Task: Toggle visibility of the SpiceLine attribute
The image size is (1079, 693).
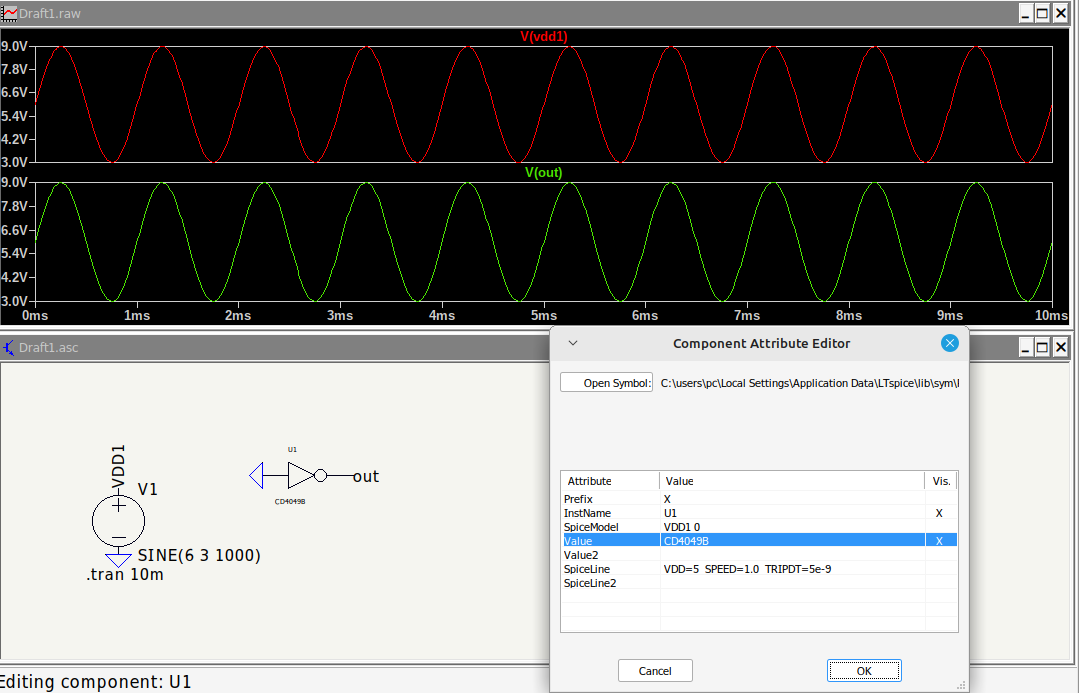Action: (939, 569)
